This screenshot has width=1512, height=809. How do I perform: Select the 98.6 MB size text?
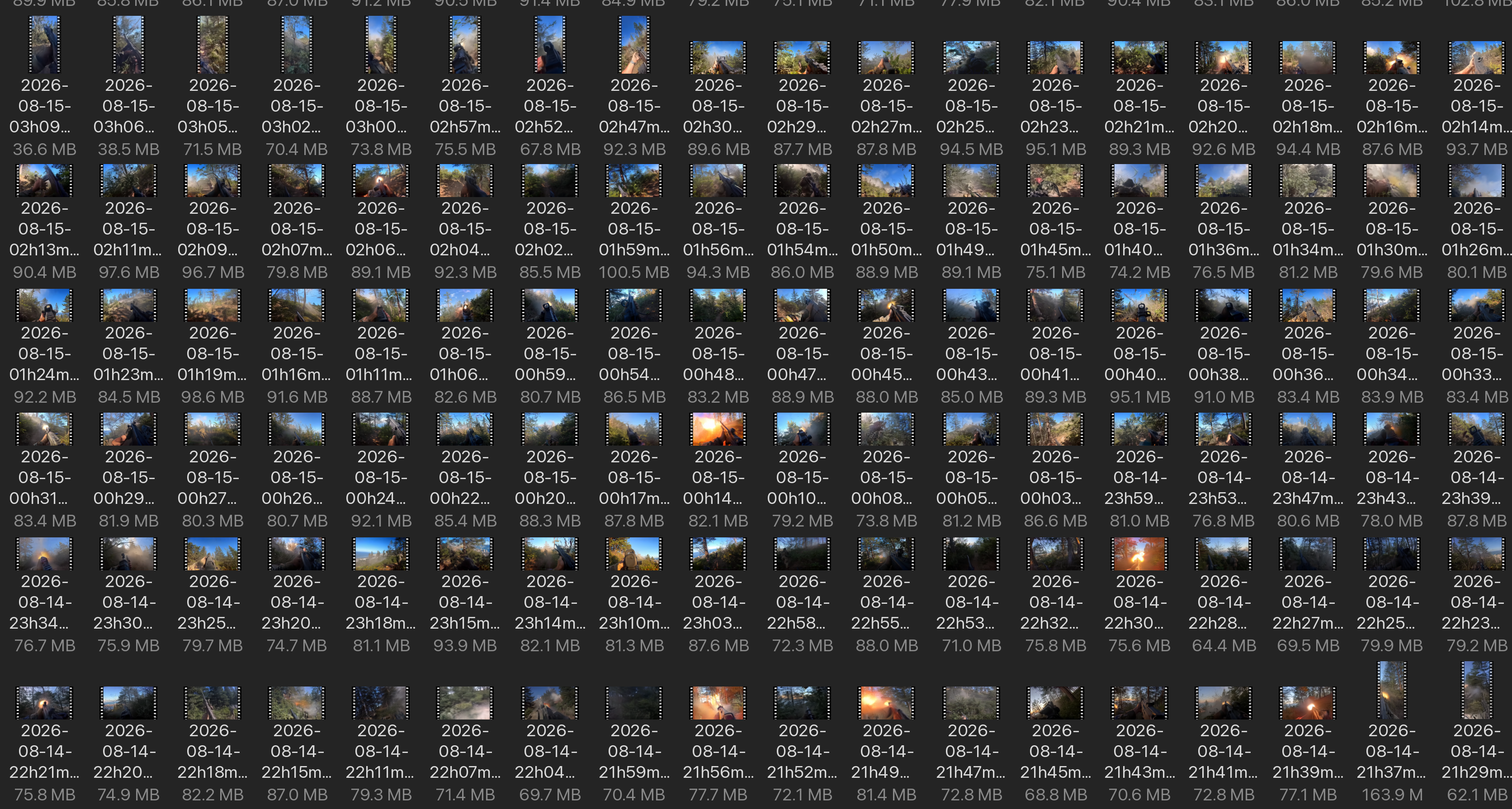coord(213,398)
